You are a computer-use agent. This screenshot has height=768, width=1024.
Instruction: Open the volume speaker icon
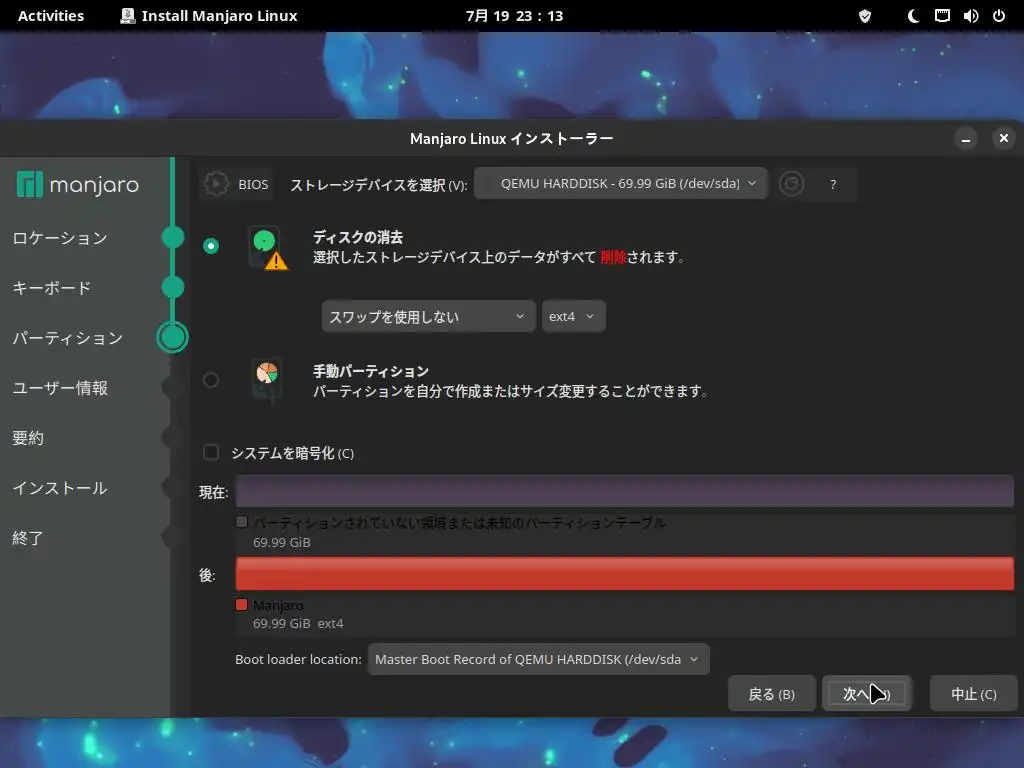970,16
